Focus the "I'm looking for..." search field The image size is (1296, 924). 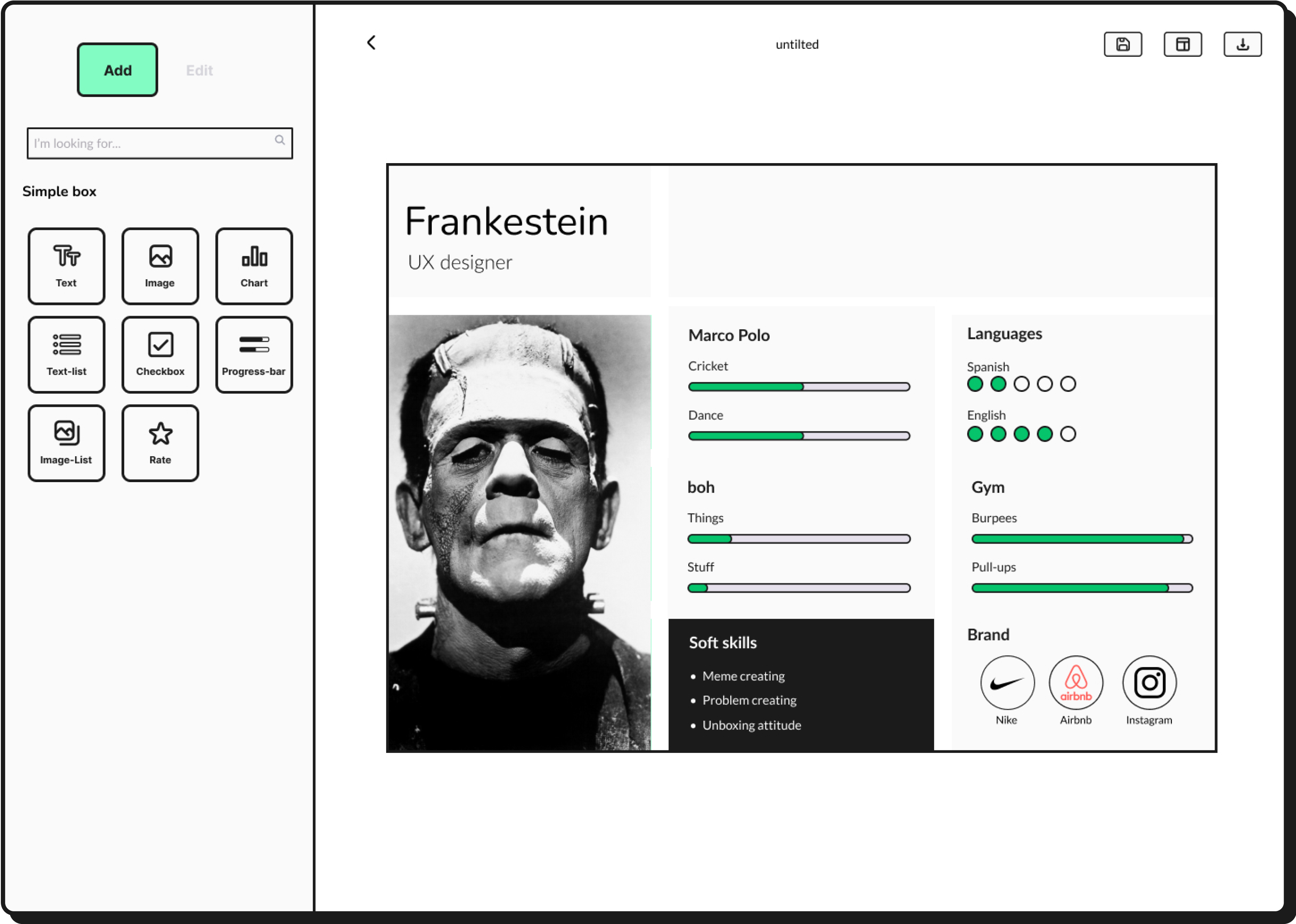click(159, 143)
